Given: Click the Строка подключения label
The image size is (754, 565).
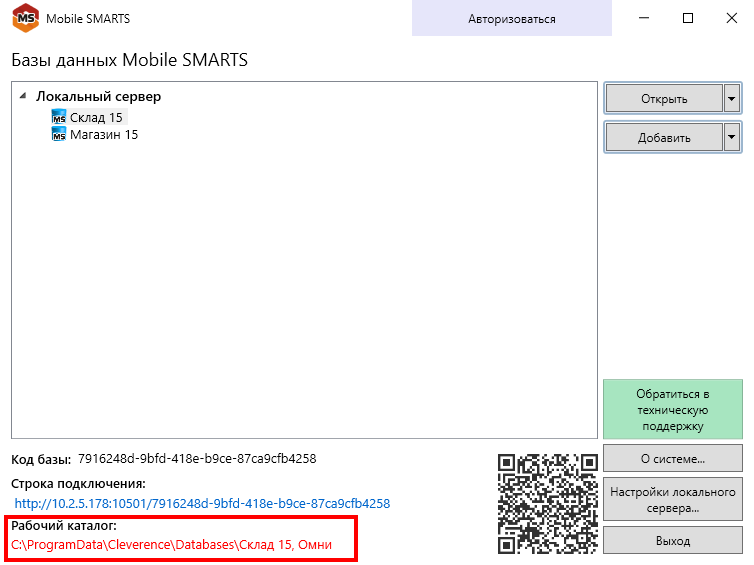Looking at the screenshot, I should tap(78, 483).
